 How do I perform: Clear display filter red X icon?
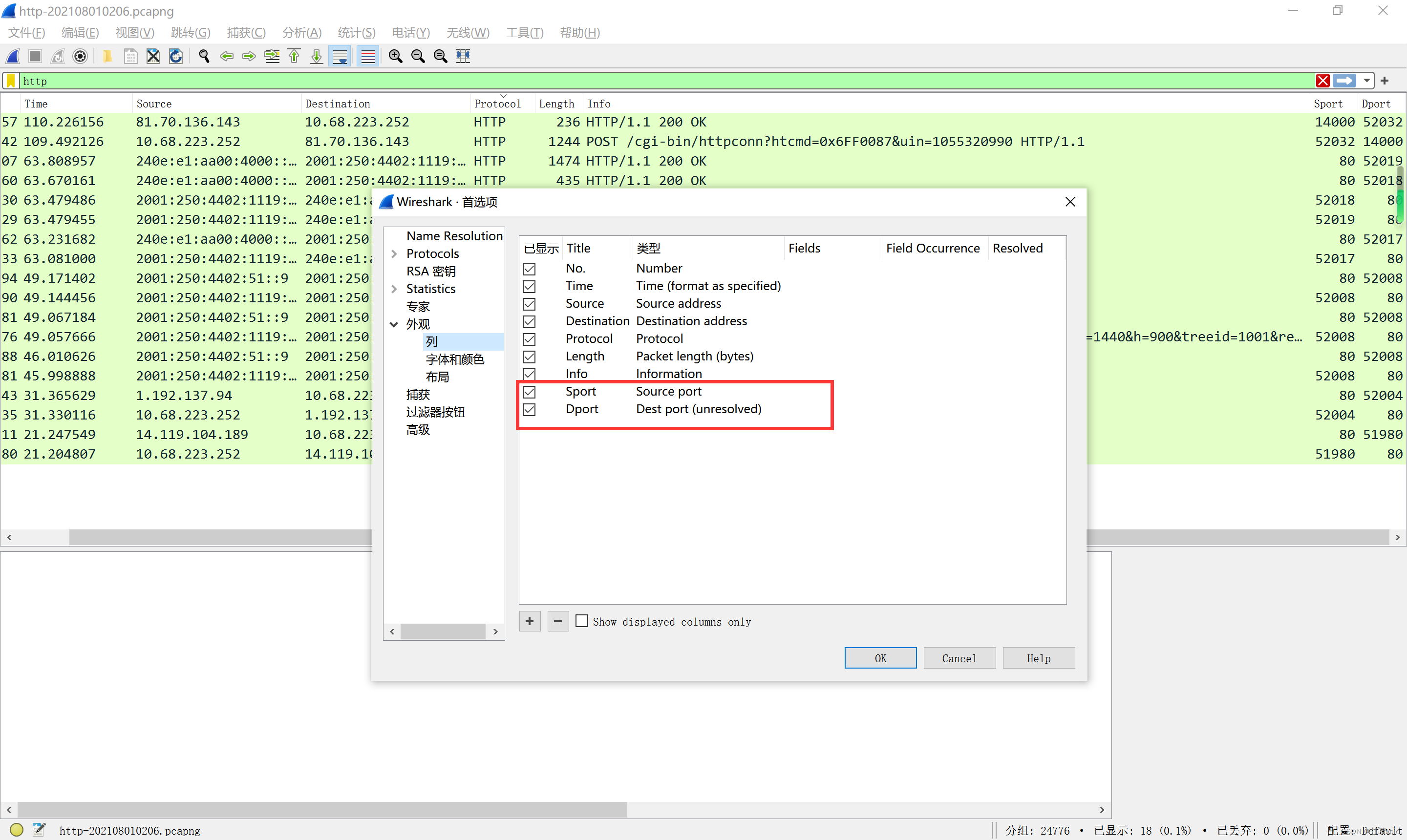click(1322, 81)
